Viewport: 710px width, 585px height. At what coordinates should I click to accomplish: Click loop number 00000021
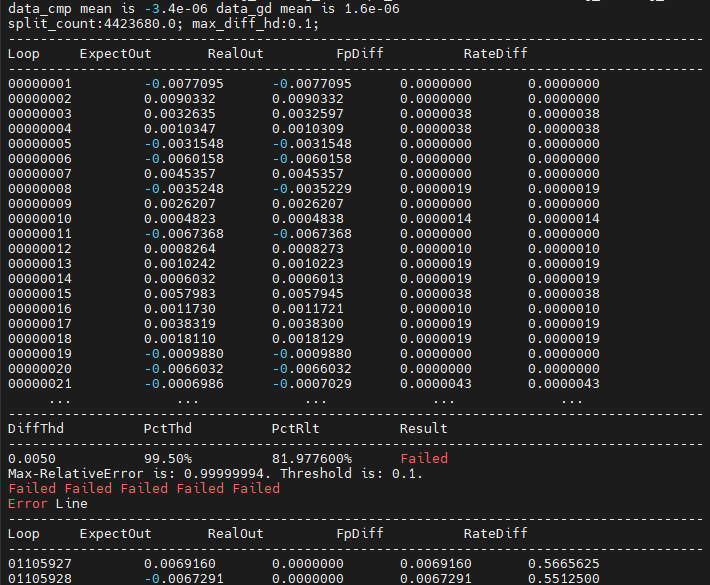click(x=40, y=384)
